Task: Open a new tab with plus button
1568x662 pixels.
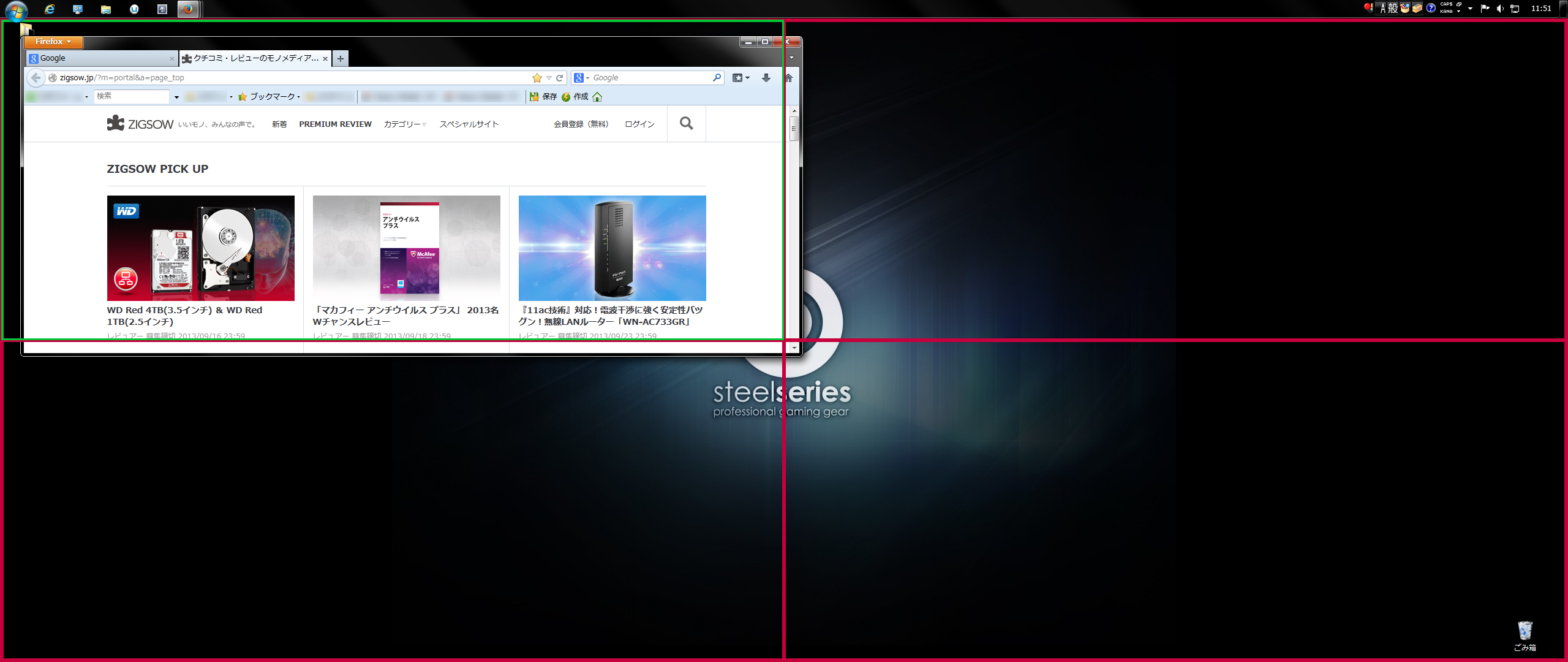Action: coord(341,58)
